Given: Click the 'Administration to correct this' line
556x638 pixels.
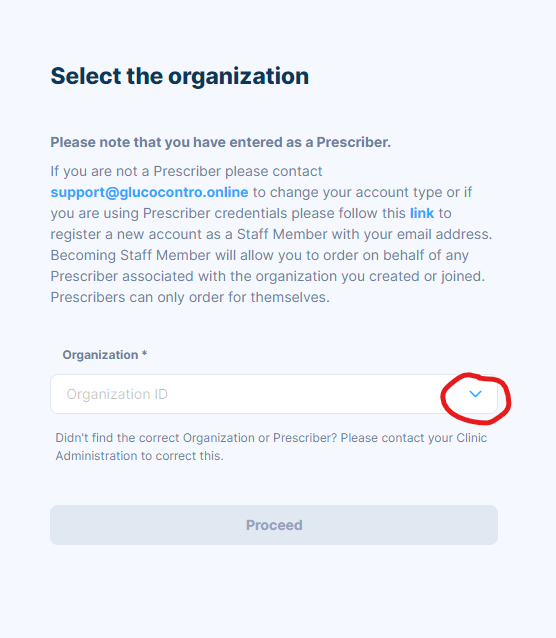Looking at the screenshot, I should (x=139, y=456).
